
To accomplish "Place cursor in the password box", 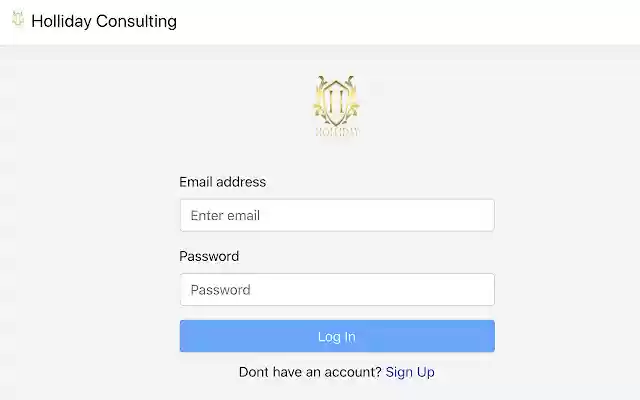I will pyautogui.click(x=337, y=289).
